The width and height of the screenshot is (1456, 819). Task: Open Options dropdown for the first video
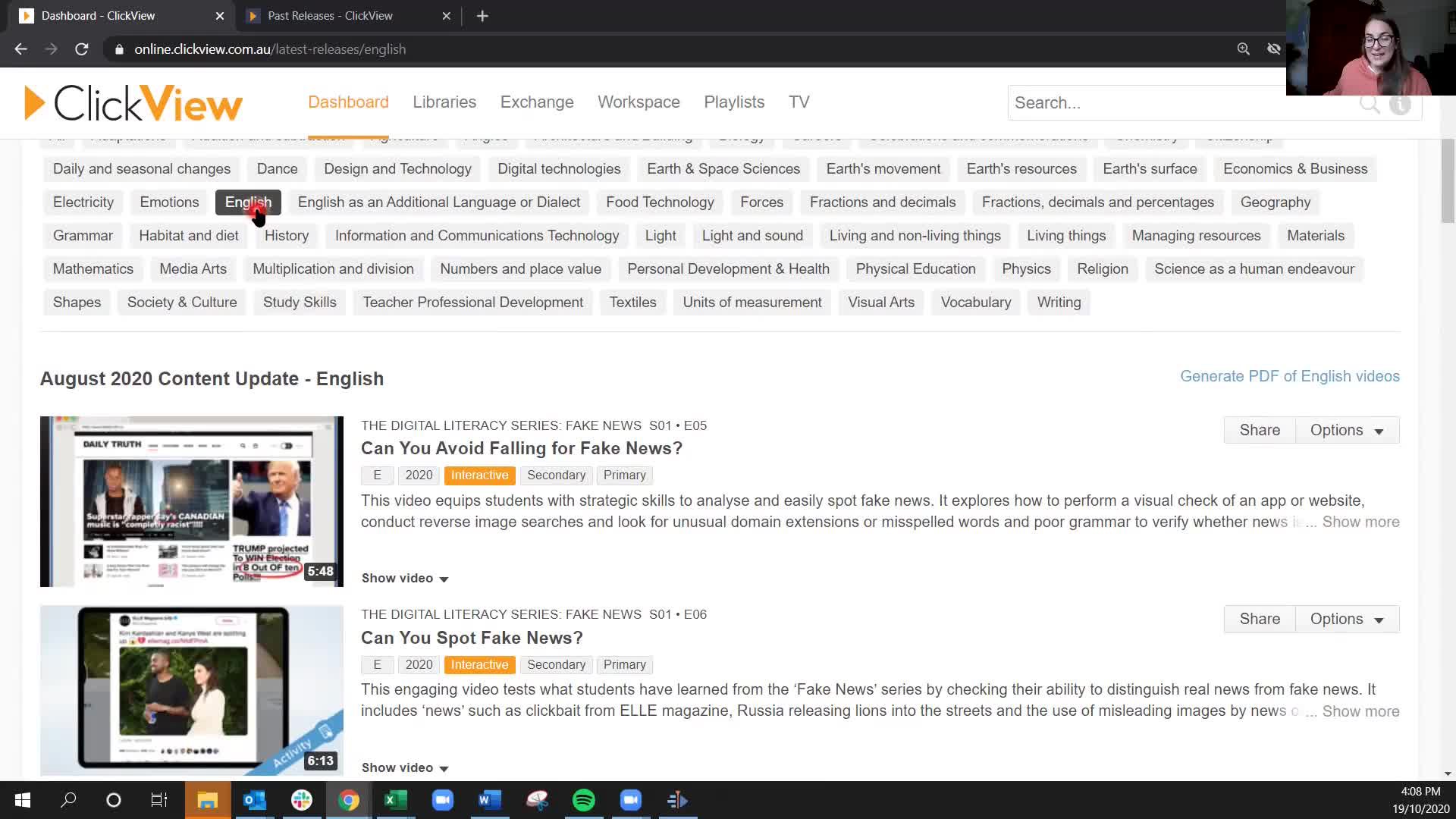click(1347, 429)
